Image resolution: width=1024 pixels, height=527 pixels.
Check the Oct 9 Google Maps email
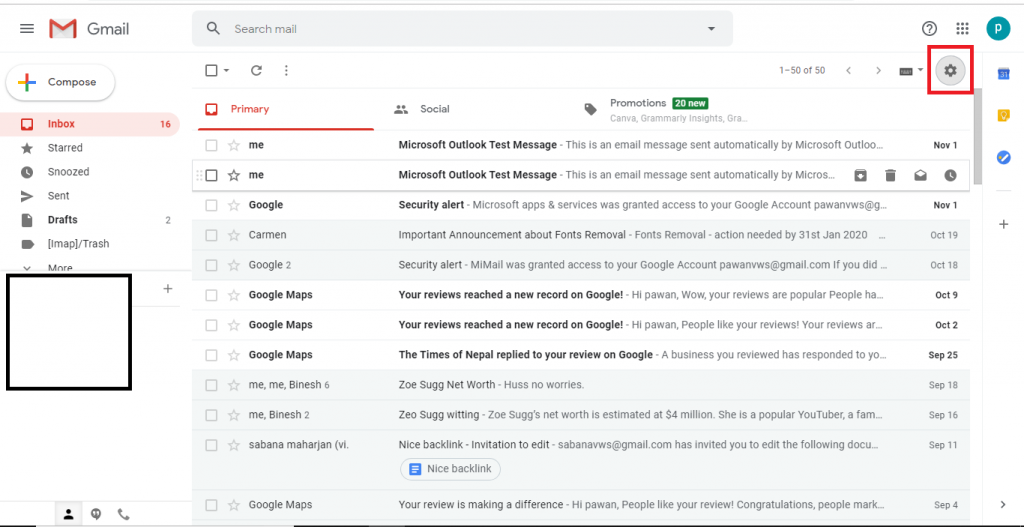point(211,295)
